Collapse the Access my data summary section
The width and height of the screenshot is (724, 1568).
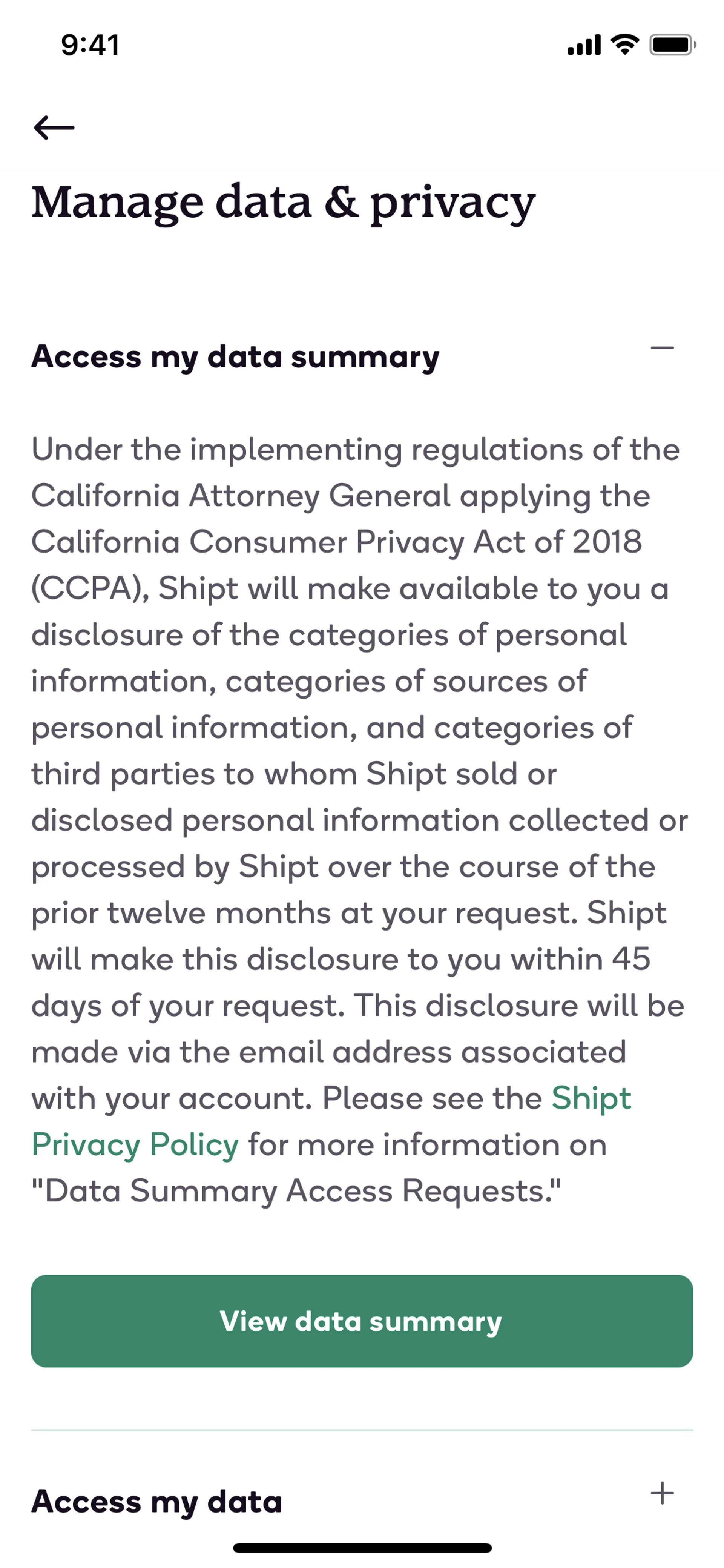click(662, 349)
